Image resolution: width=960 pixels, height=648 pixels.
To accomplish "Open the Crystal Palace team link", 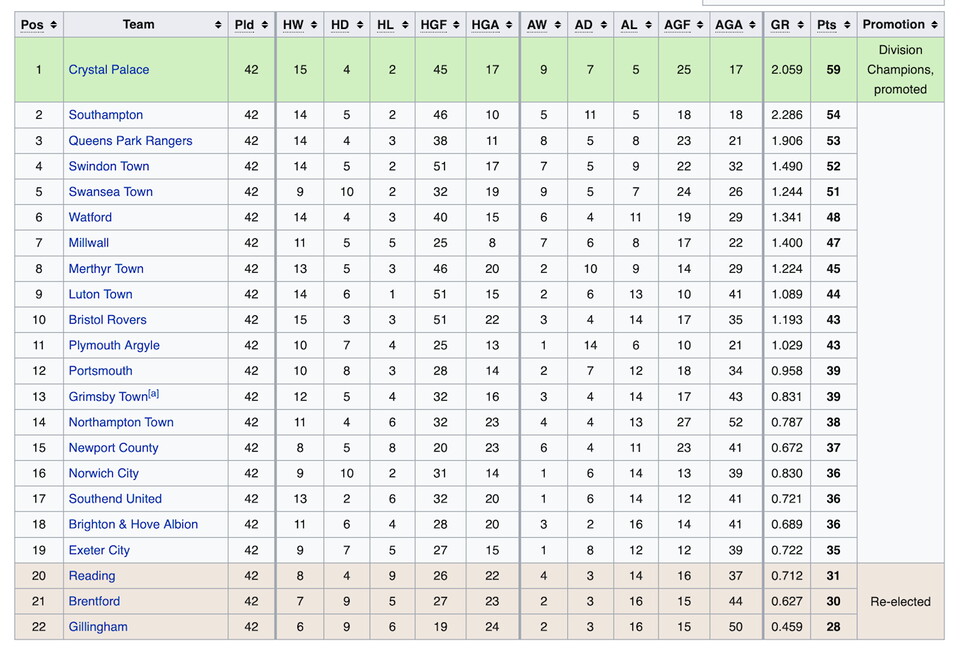I will click(x=109, y=70).
